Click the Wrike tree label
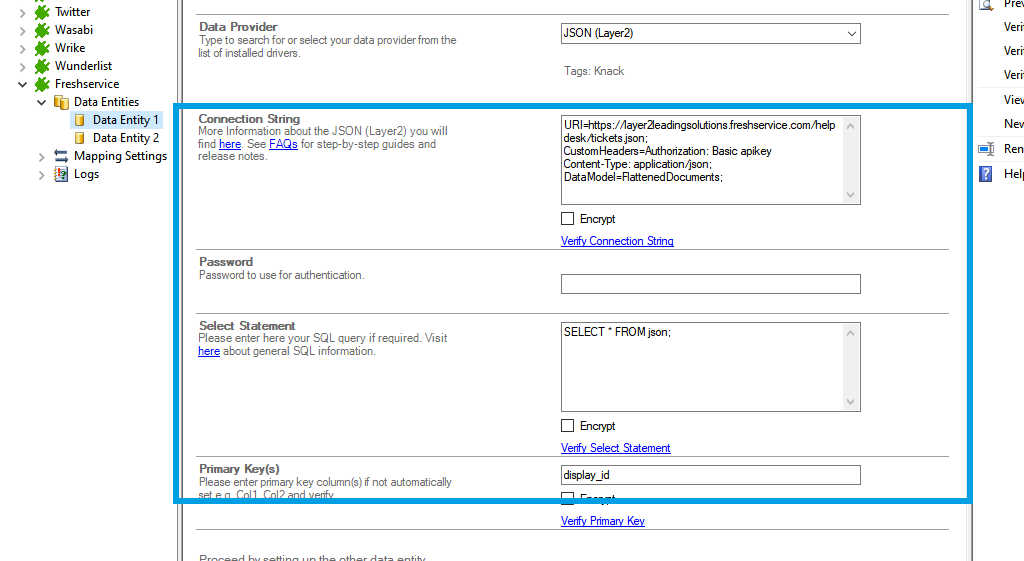Screen dimensions: 1024x561 70,48
